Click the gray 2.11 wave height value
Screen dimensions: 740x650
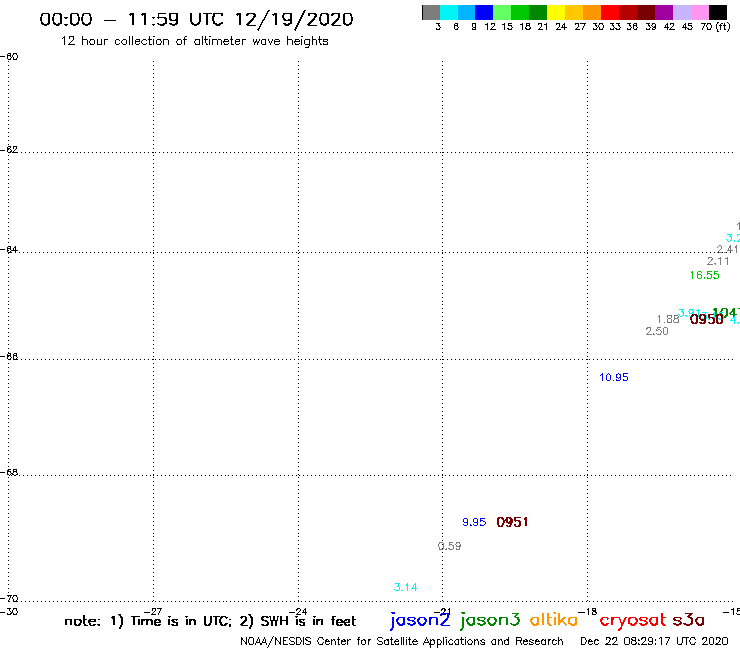click(x=718, y=261)
